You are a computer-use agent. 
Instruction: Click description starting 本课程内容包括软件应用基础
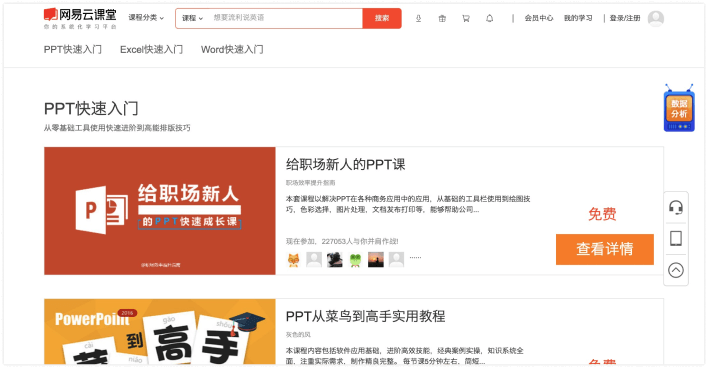[x=405, y=356]
